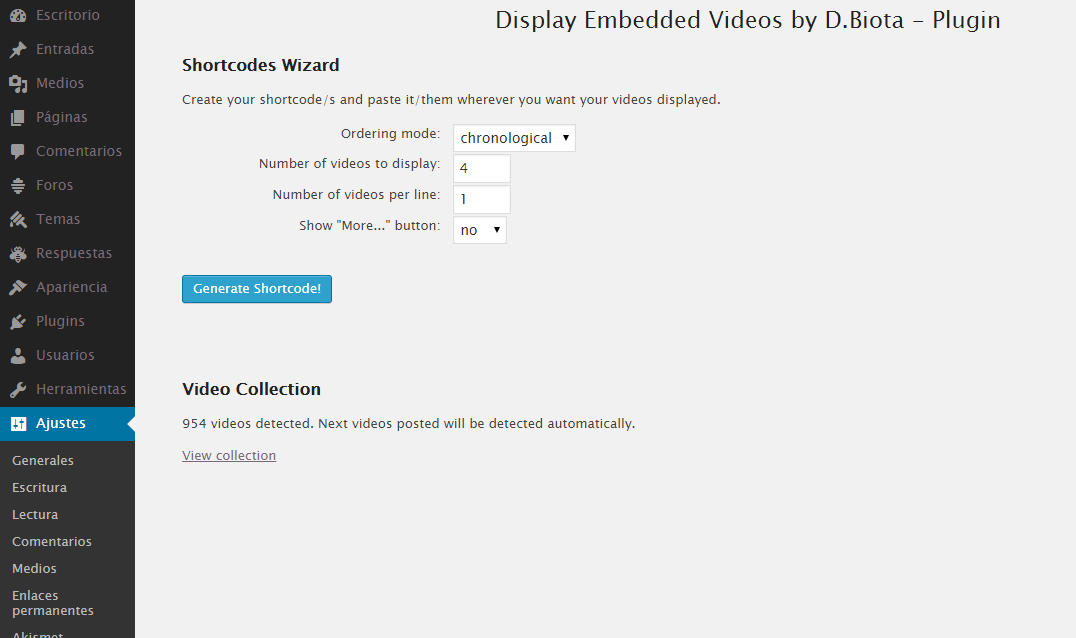Screen dimensions: 1076x638
Task: Click the 'Ordering mode:' label
Action: [390, 134]
